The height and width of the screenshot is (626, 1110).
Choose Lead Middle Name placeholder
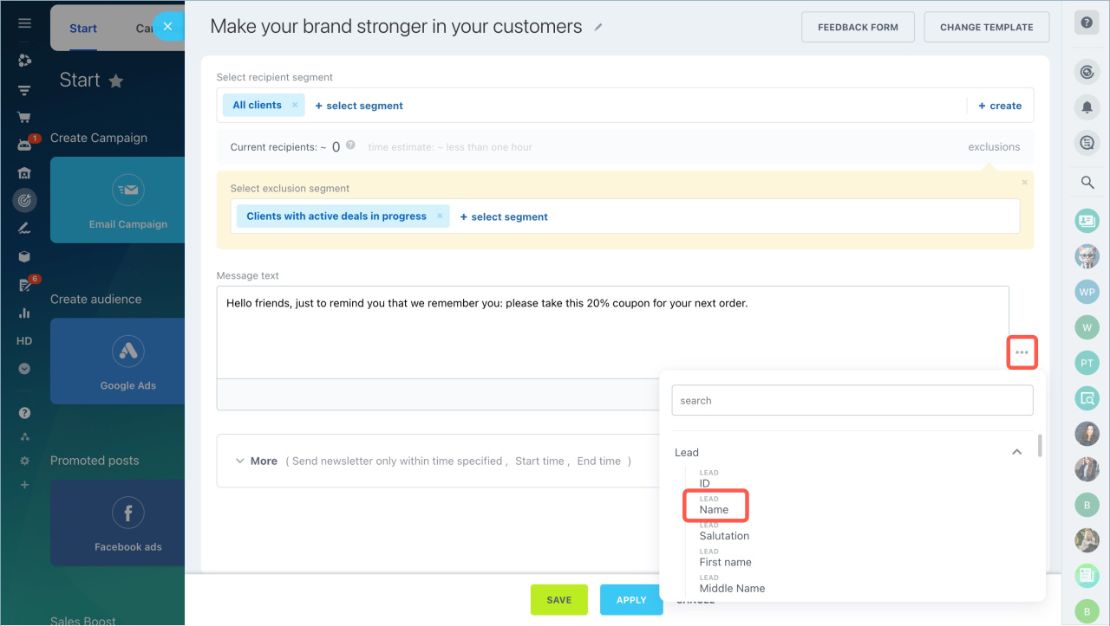(x=732, y=584)
